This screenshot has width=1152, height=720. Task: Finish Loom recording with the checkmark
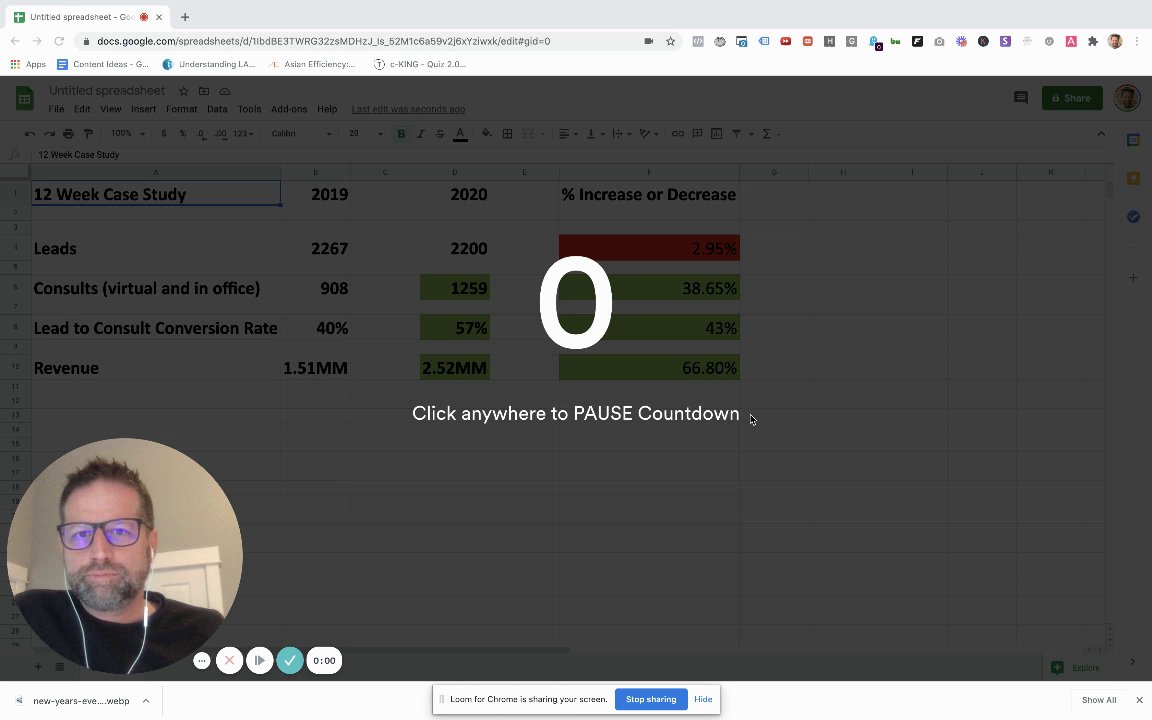[290, 660]
